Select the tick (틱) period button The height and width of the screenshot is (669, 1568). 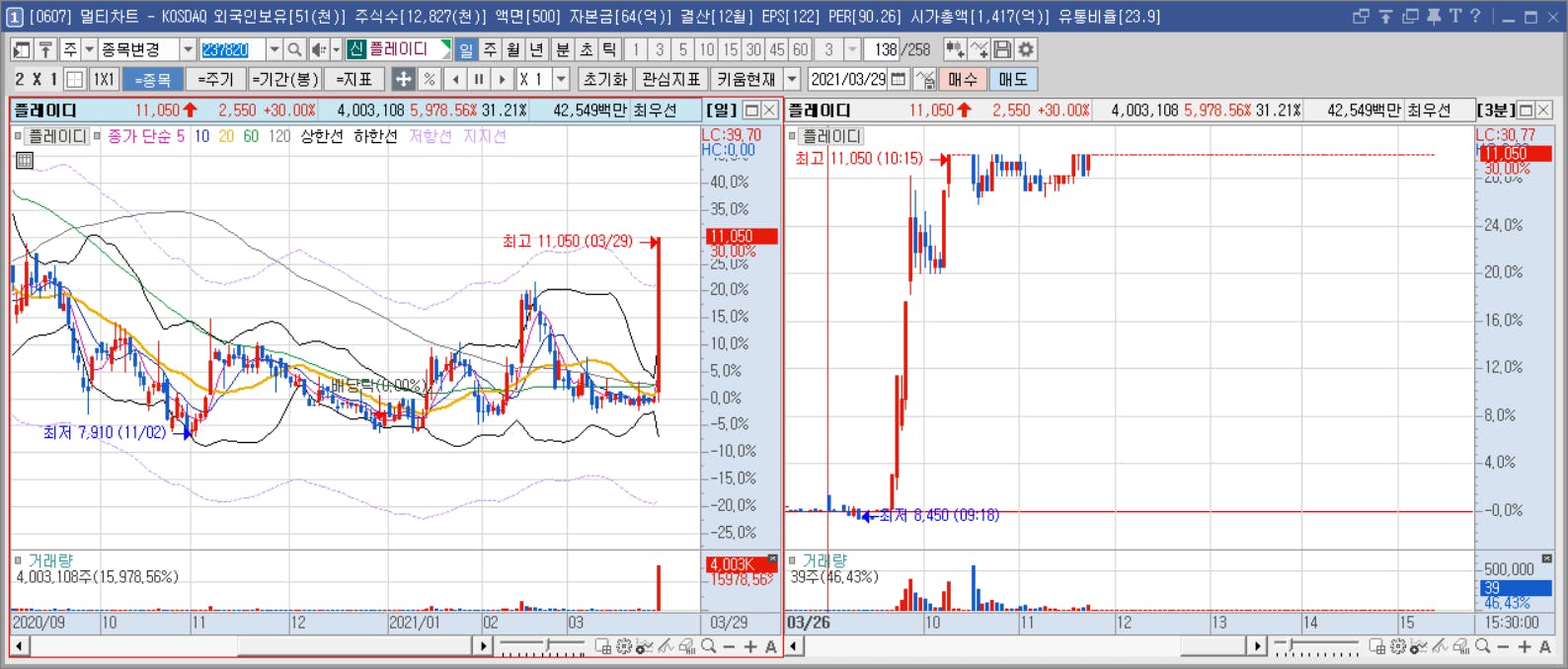(x=610, y=49)
